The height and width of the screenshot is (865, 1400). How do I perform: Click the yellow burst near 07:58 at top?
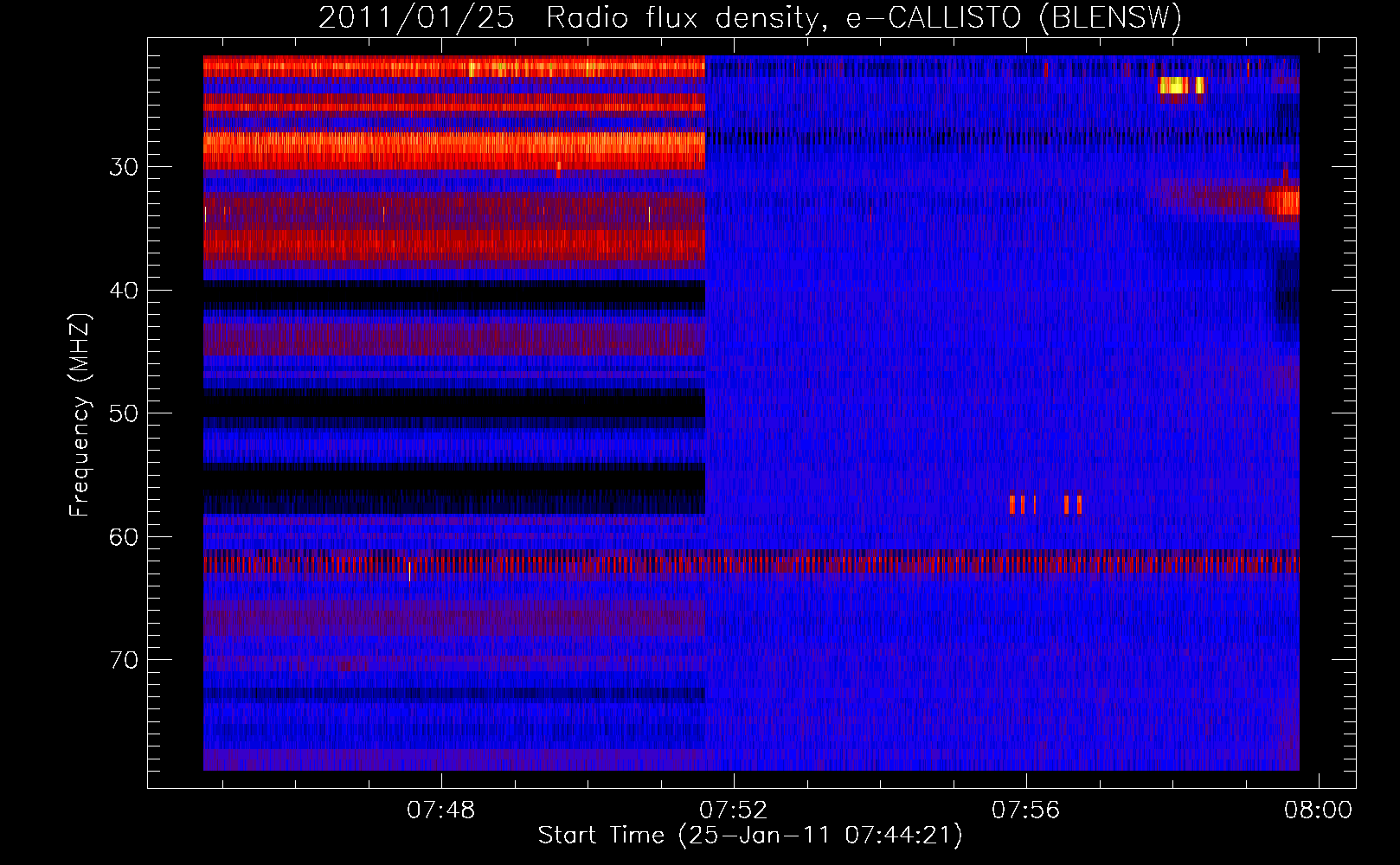(1181, 85)
